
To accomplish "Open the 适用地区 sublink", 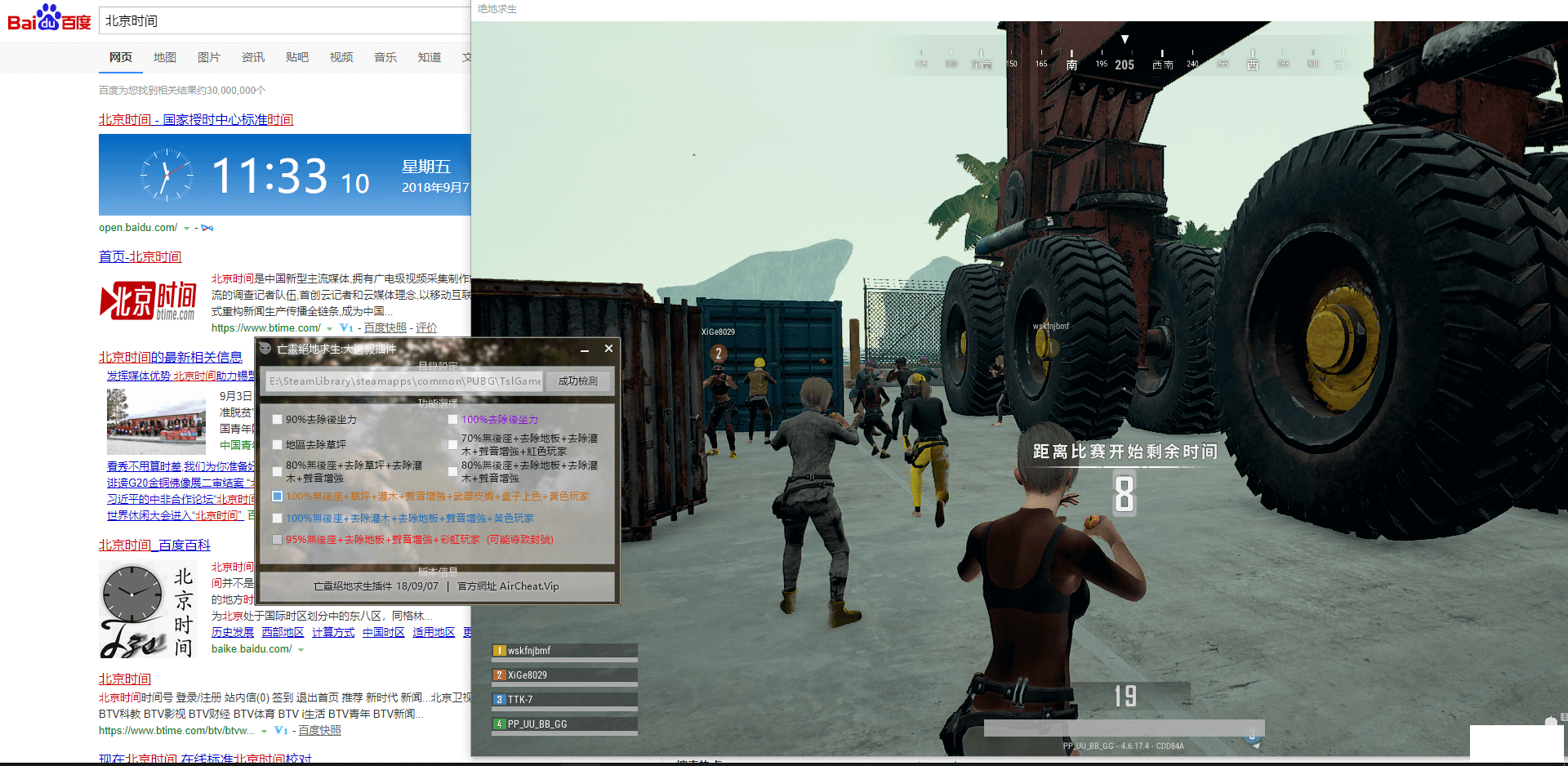I will 434,632.
